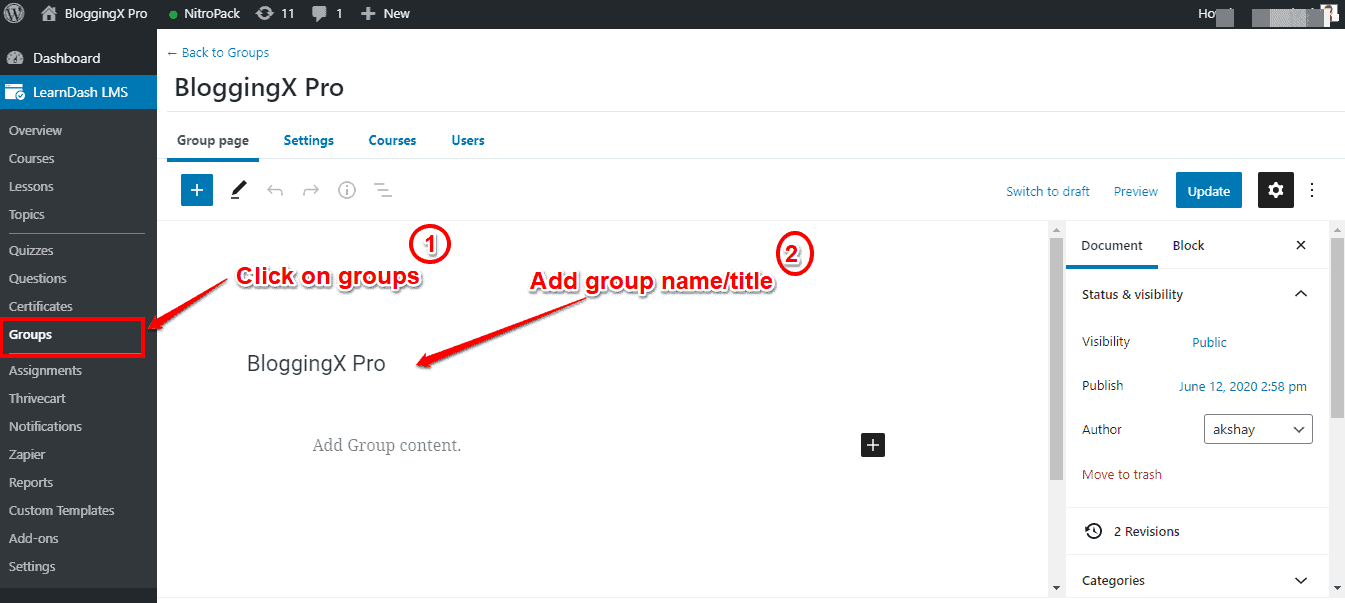Click the black inline add block button
This screenshot has height=603, width=1345.
tap(873, 445)
